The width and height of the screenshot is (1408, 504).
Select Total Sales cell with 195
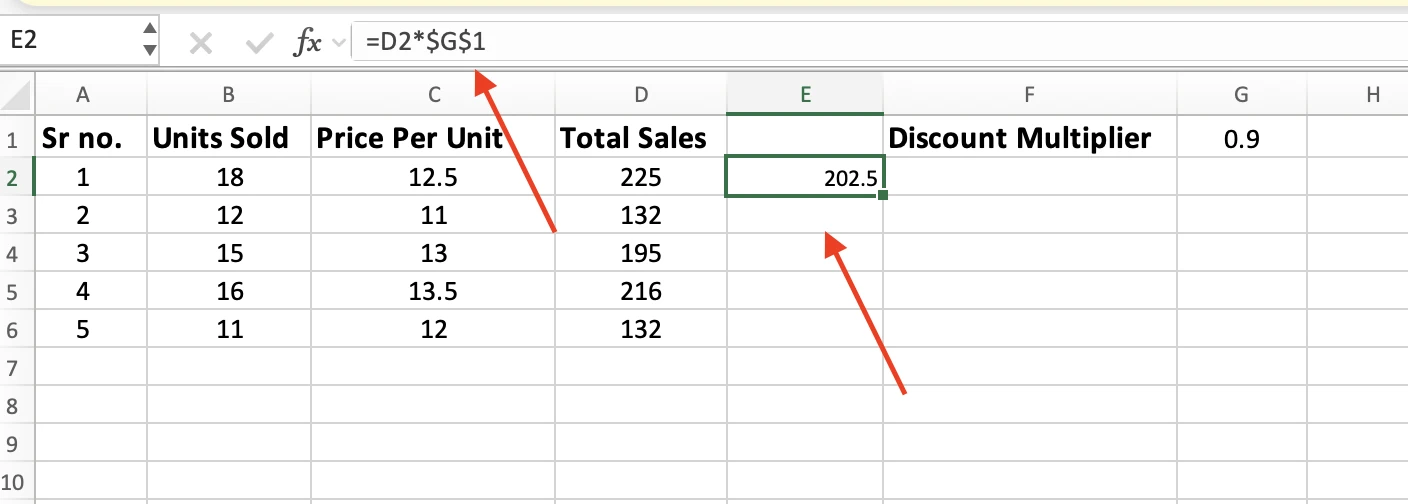[x=641, y=253]
